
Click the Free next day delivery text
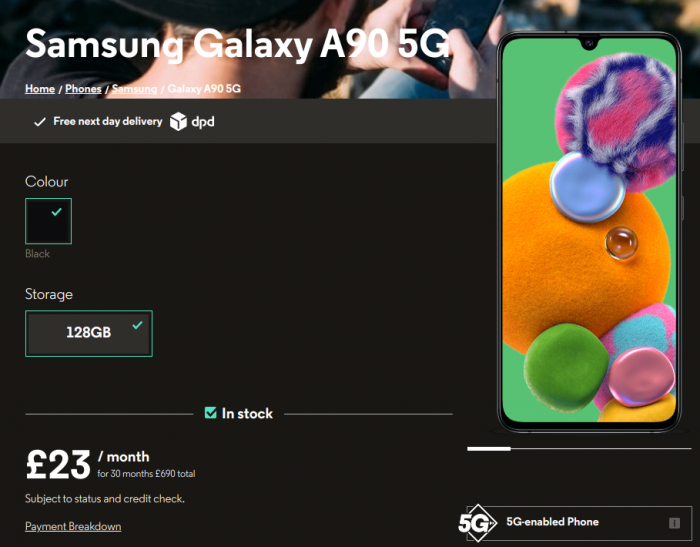tap(108, 121)
